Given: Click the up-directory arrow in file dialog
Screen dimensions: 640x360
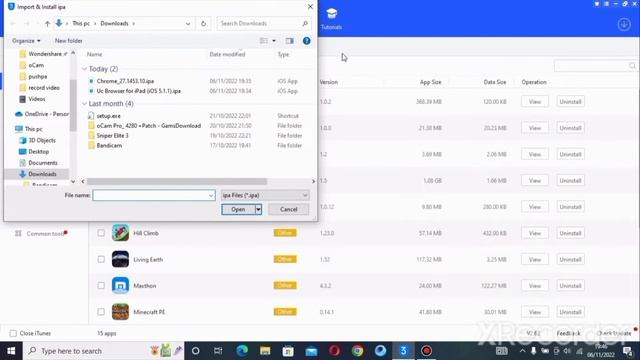Looking at the screenshot, I should (x=47, y=24).
